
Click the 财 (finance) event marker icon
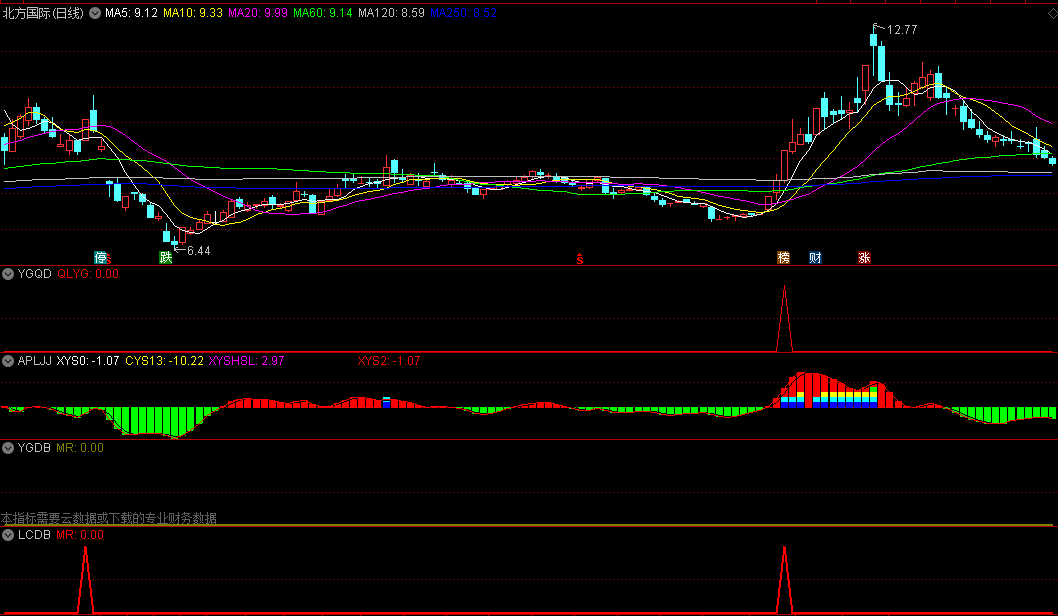tap(815, 257)
